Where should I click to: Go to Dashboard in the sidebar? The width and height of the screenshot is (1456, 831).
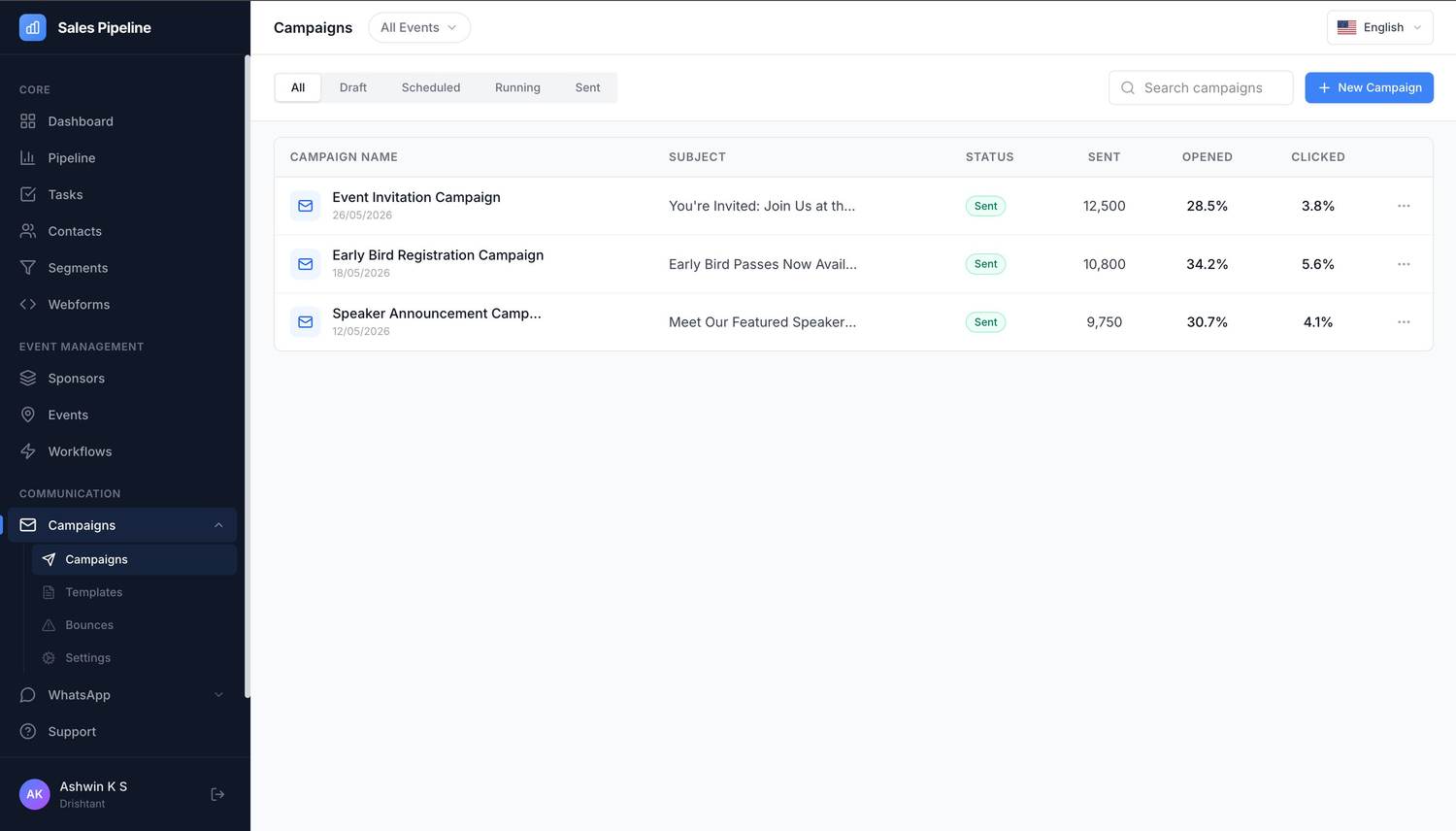pos(122,121)
